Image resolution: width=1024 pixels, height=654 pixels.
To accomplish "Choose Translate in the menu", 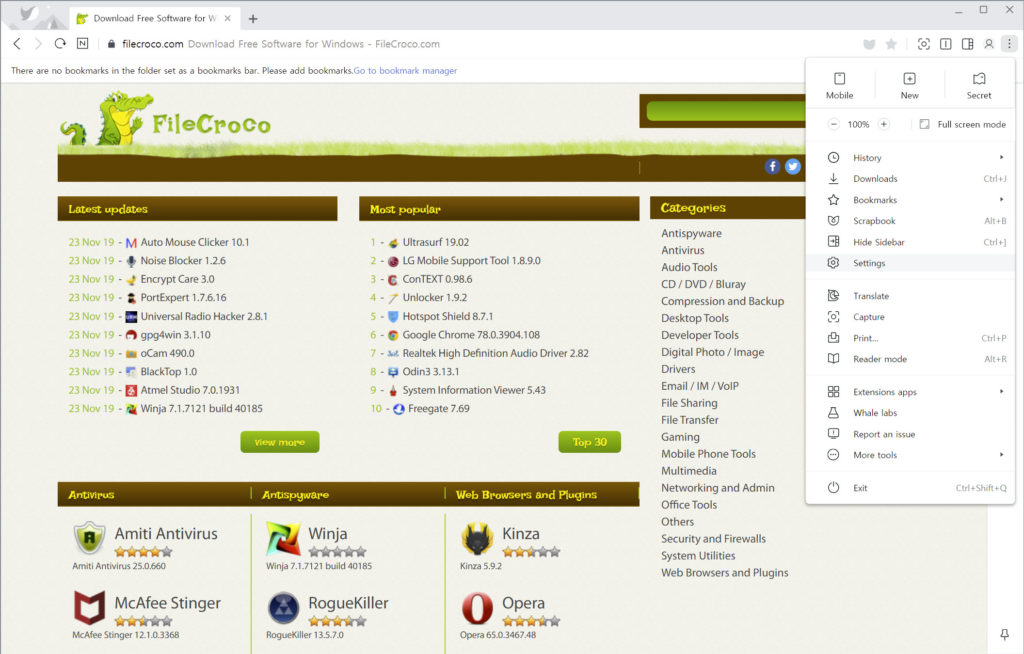I will (910, 296).
